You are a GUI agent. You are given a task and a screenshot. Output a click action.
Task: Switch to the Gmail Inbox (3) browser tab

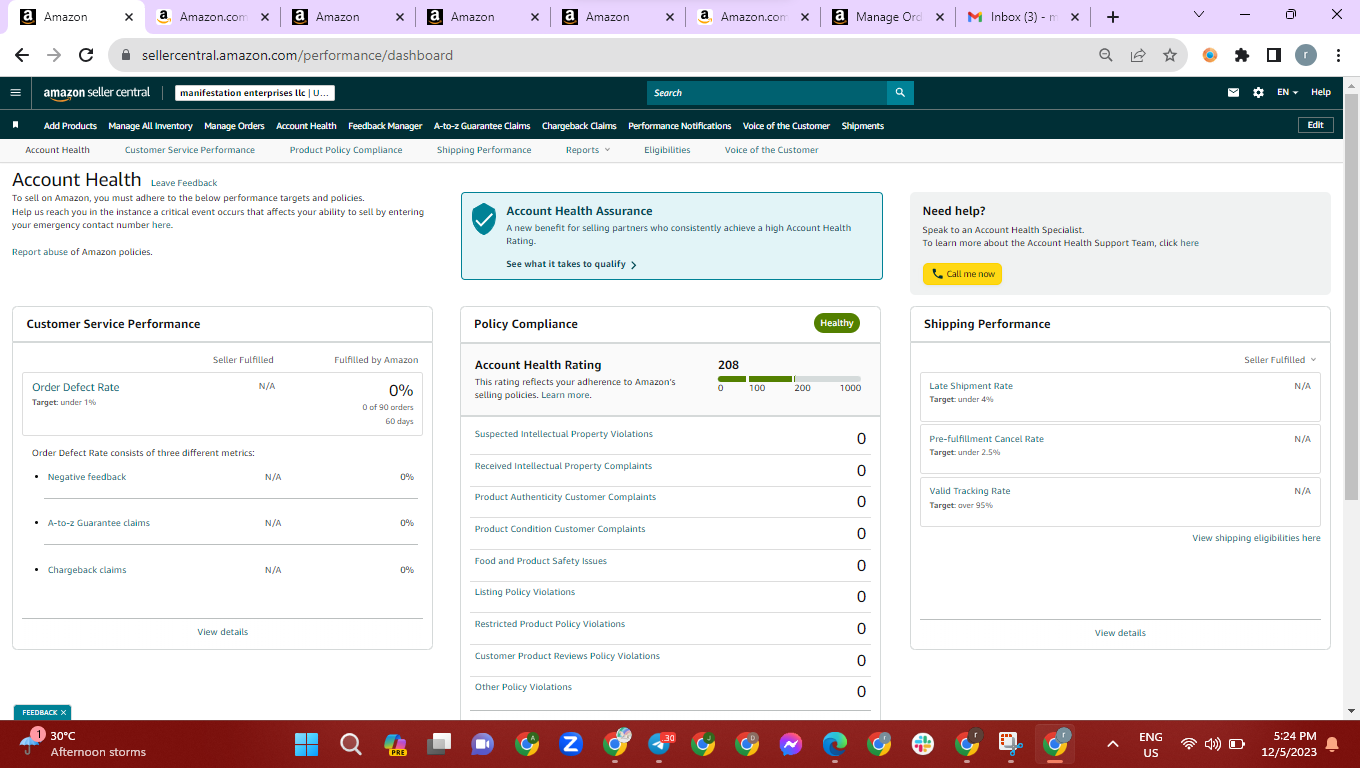click(1023, 17)
